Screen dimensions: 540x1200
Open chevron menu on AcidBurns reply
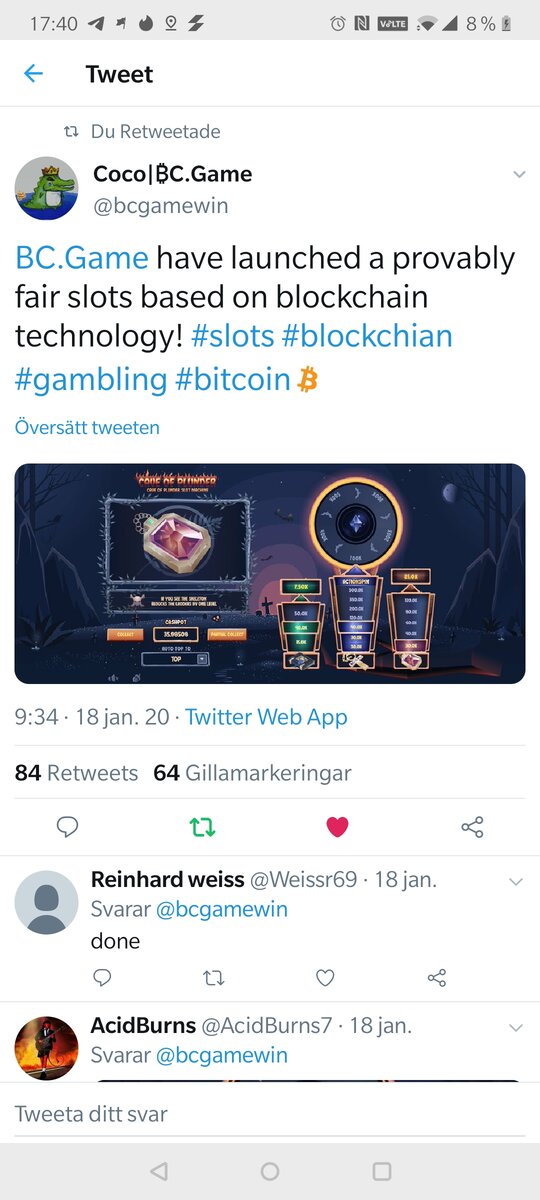click(x=516, y=1027)
